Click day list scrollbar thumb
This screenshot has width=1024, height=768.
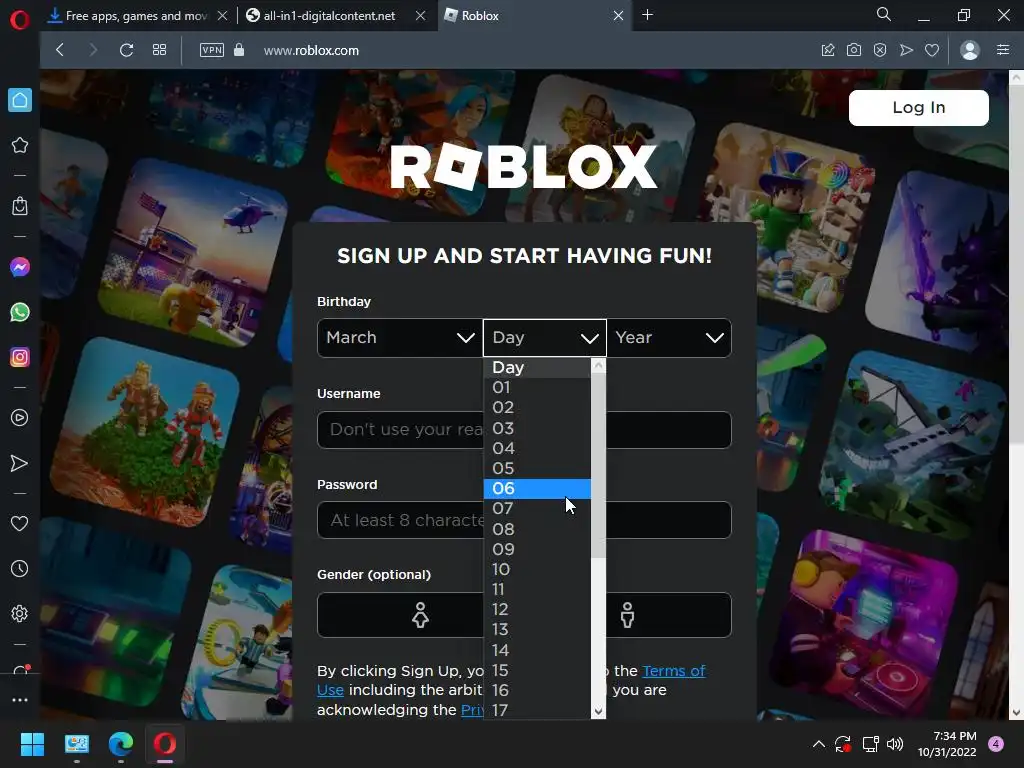[598, 466]
